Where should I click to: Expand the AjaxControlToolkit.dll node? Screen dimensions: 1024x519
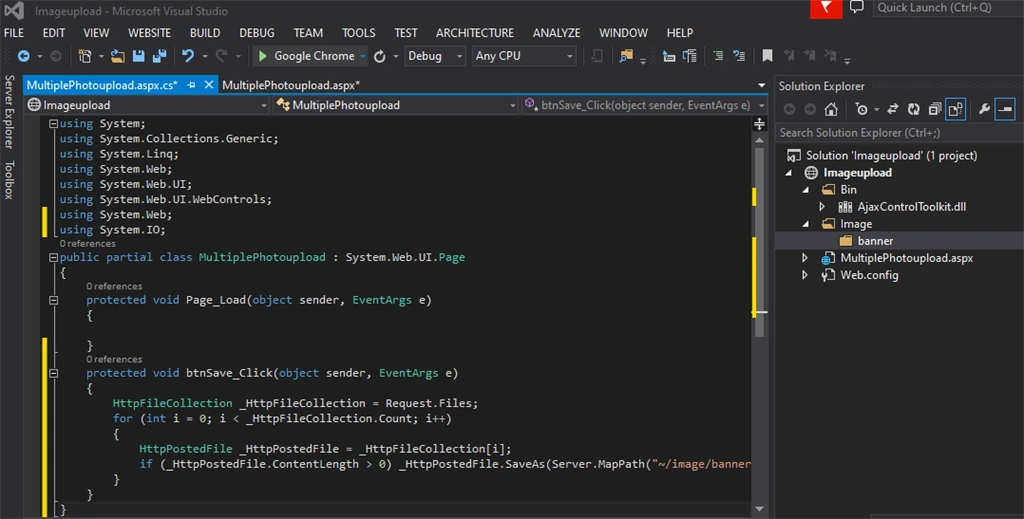pyautogui.click(x=822, y=207)
